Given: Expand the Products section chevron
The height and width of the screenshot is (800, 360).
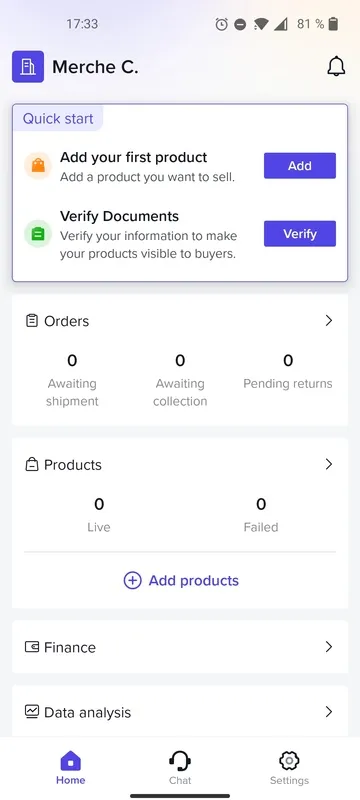Looking at the screenshot, I should [329, 464].
